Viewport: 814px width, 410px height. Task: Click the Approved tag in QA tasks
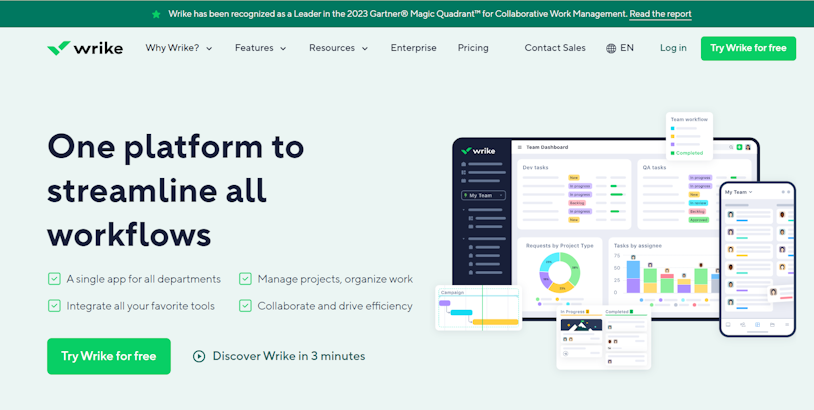tap(698, 220)
